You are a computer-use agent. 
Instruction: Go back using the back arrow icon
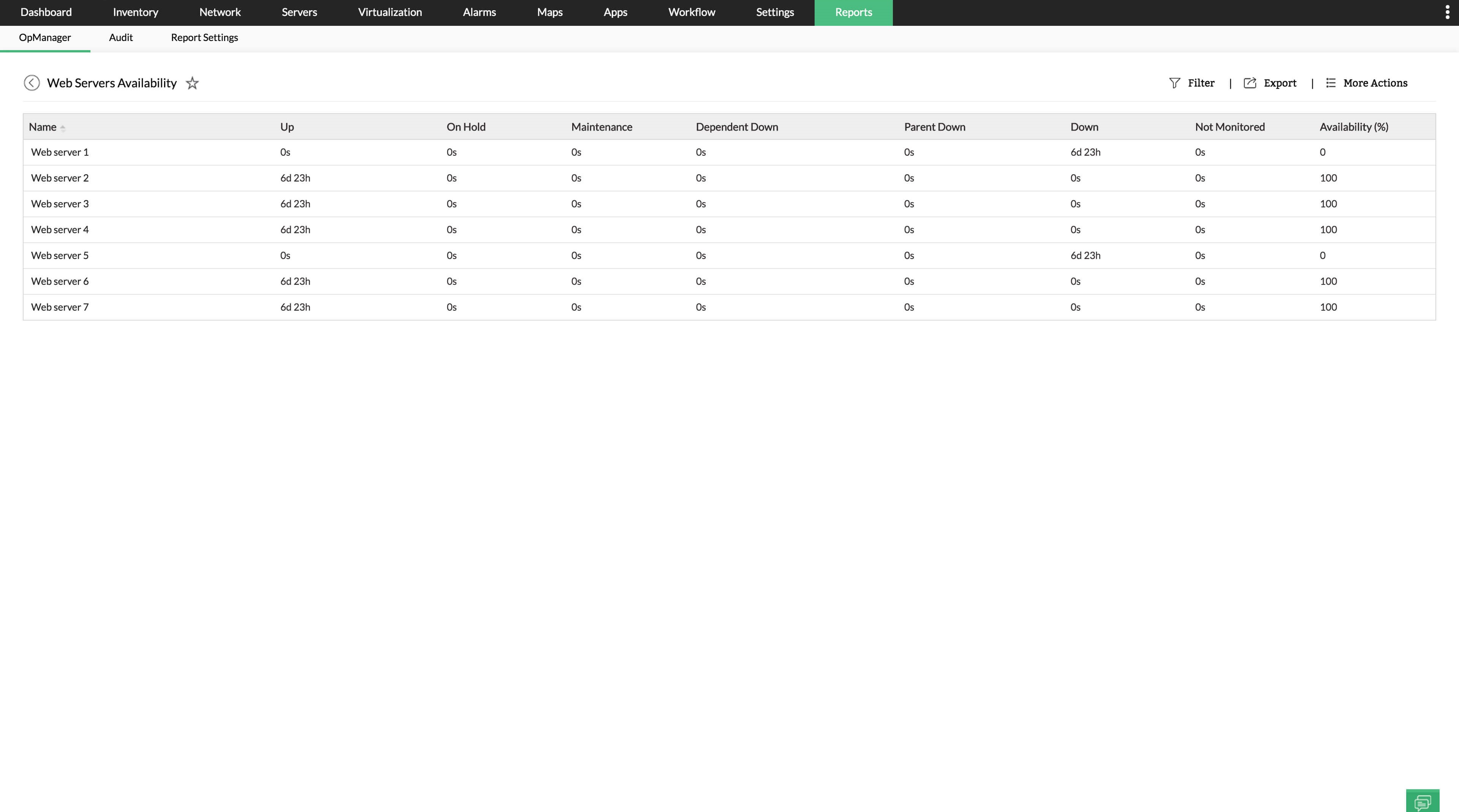point(32,83)
